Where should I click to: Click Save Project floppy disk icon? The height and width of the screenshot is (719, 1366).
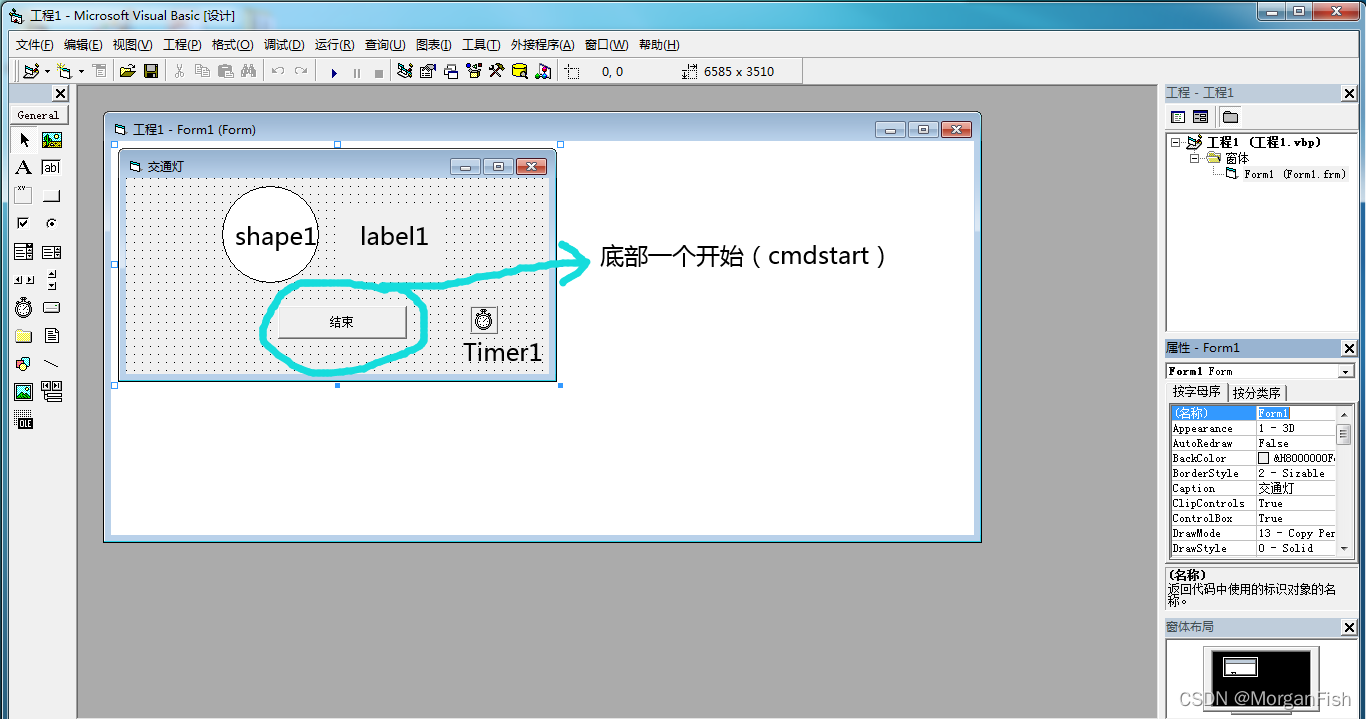pyautogui.click(x=151, y=71)
